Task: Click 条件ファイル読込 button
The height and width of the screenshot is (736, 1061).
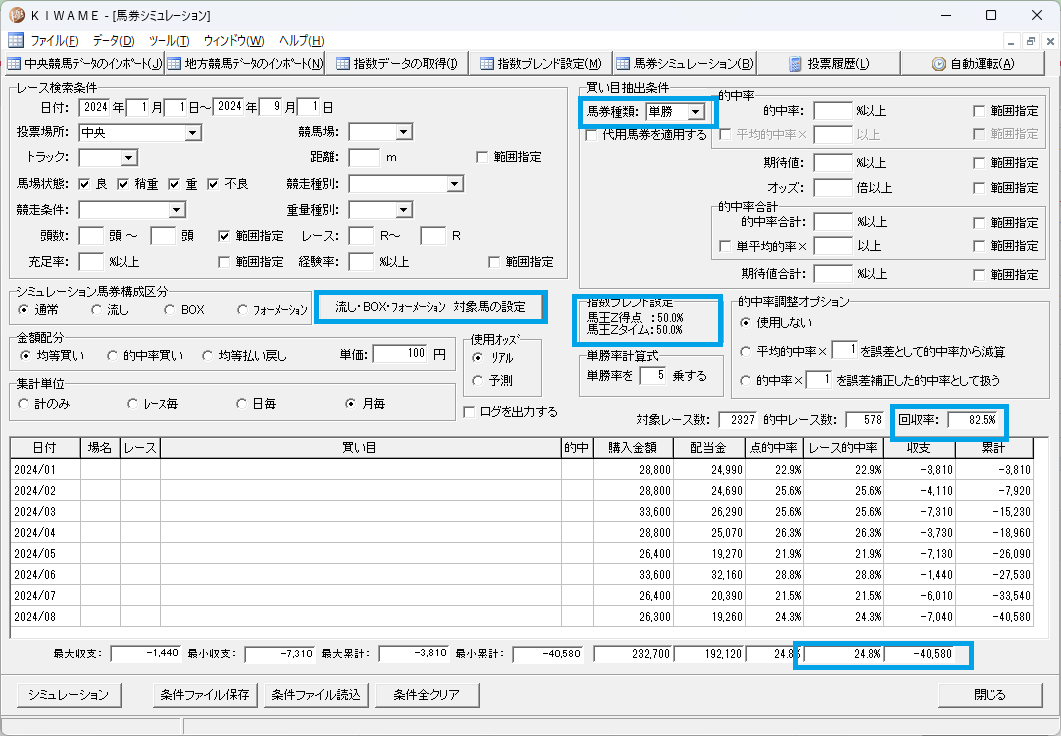Action: tap(315, 695)
